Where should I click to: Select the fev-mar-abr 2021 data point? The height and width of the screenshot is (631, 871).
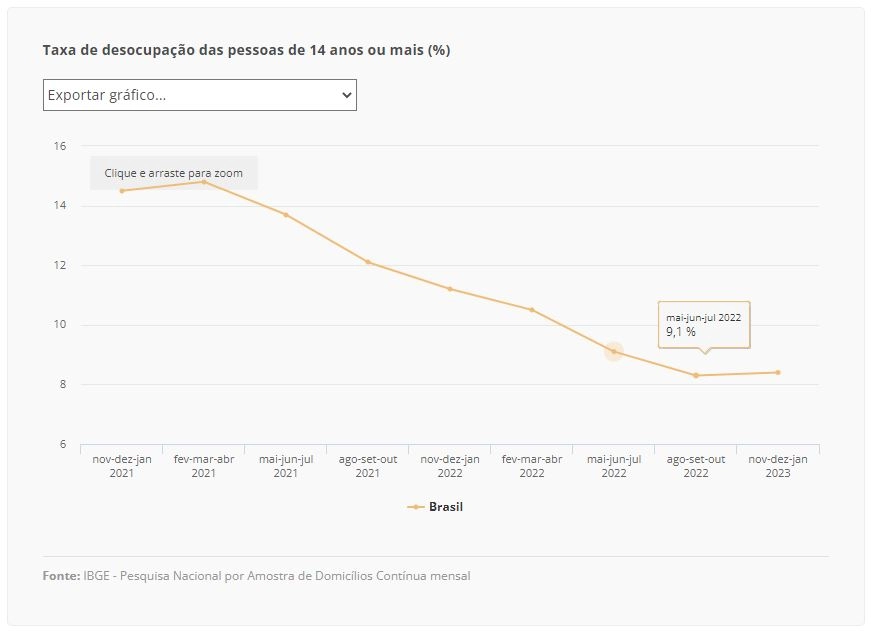204,182
